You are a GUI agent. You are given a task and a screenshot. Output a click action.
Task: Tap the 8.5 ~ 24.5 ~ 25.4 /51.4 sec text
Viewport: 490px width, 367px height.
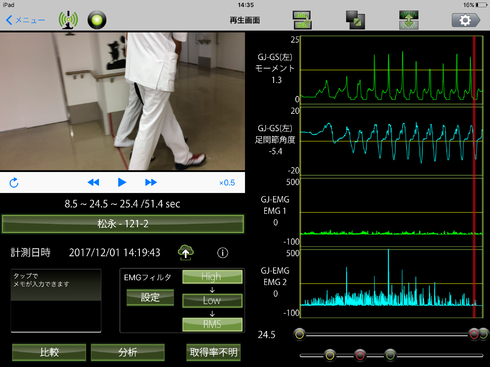(x=122, y=204)
